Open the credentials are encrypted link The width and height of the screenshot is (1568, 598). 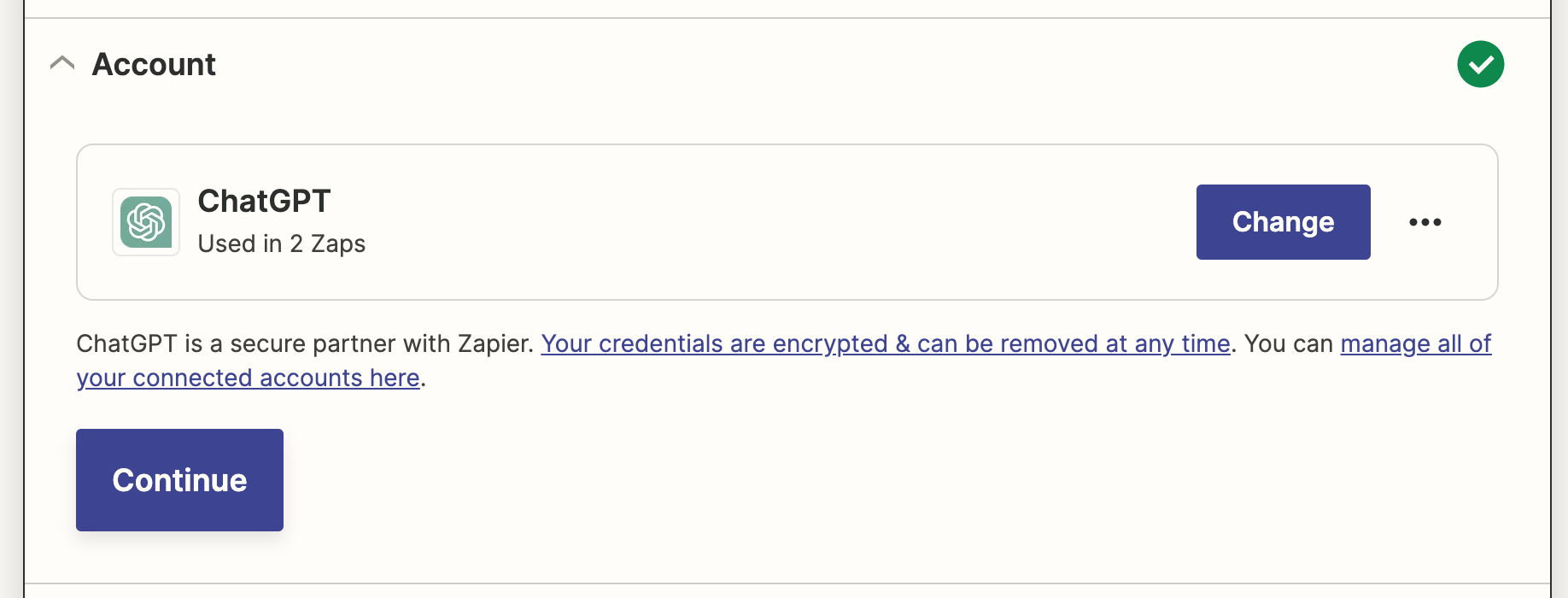pos(886,343)
